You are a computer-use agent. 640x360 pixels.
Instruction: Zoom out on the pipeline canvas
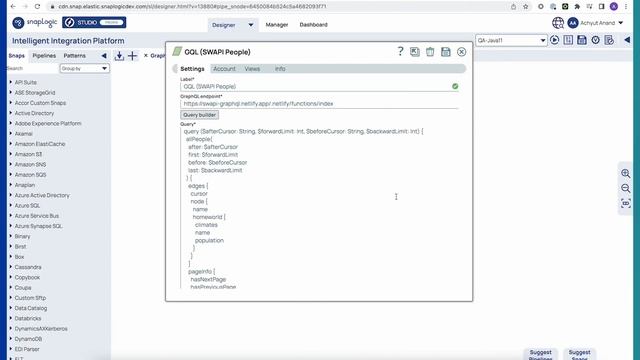(x=626, y=188)
